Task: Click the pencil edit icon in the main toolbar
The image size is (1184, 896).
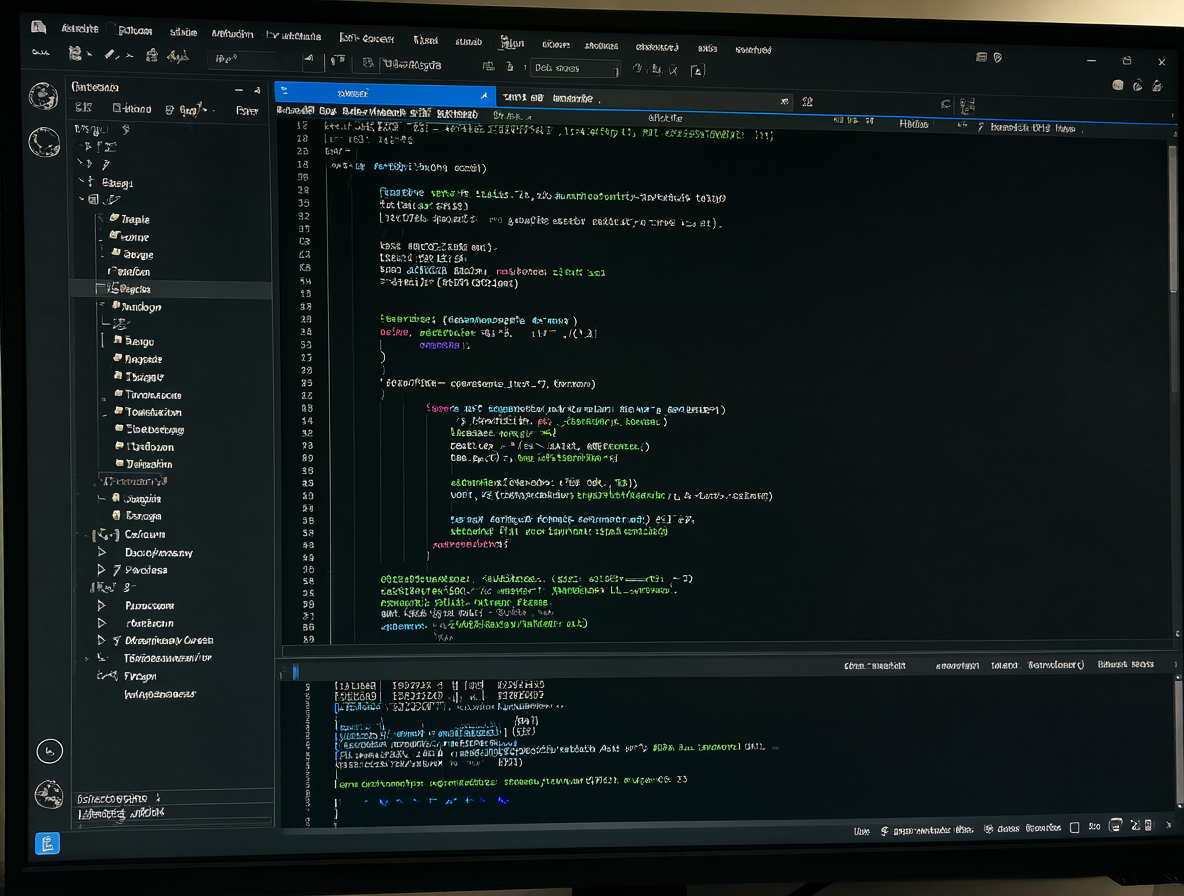Action: (x=110, y=54)
